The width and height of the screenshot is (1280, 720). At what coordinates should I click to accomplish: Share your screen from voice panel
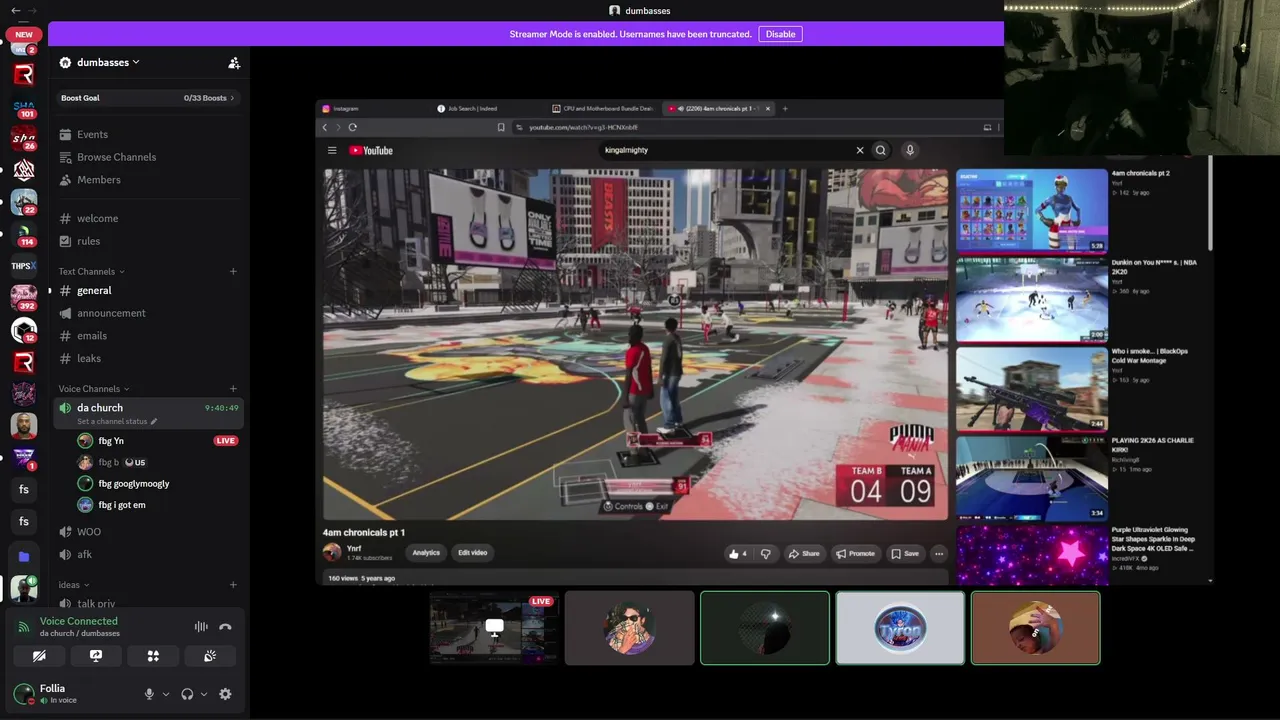[96, 656]
